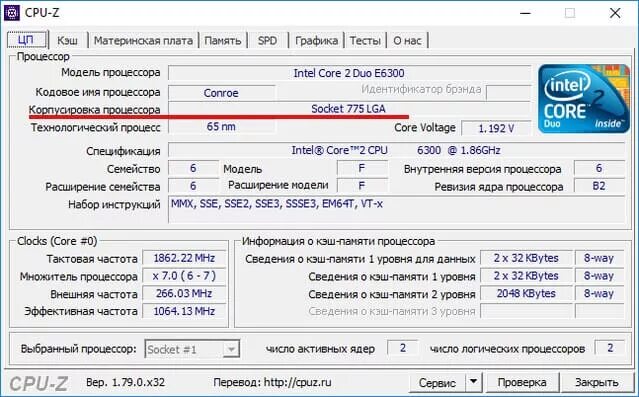Click the Сервис button
Image resolution: width=639 pixels, height=397 pixels.
437,382
